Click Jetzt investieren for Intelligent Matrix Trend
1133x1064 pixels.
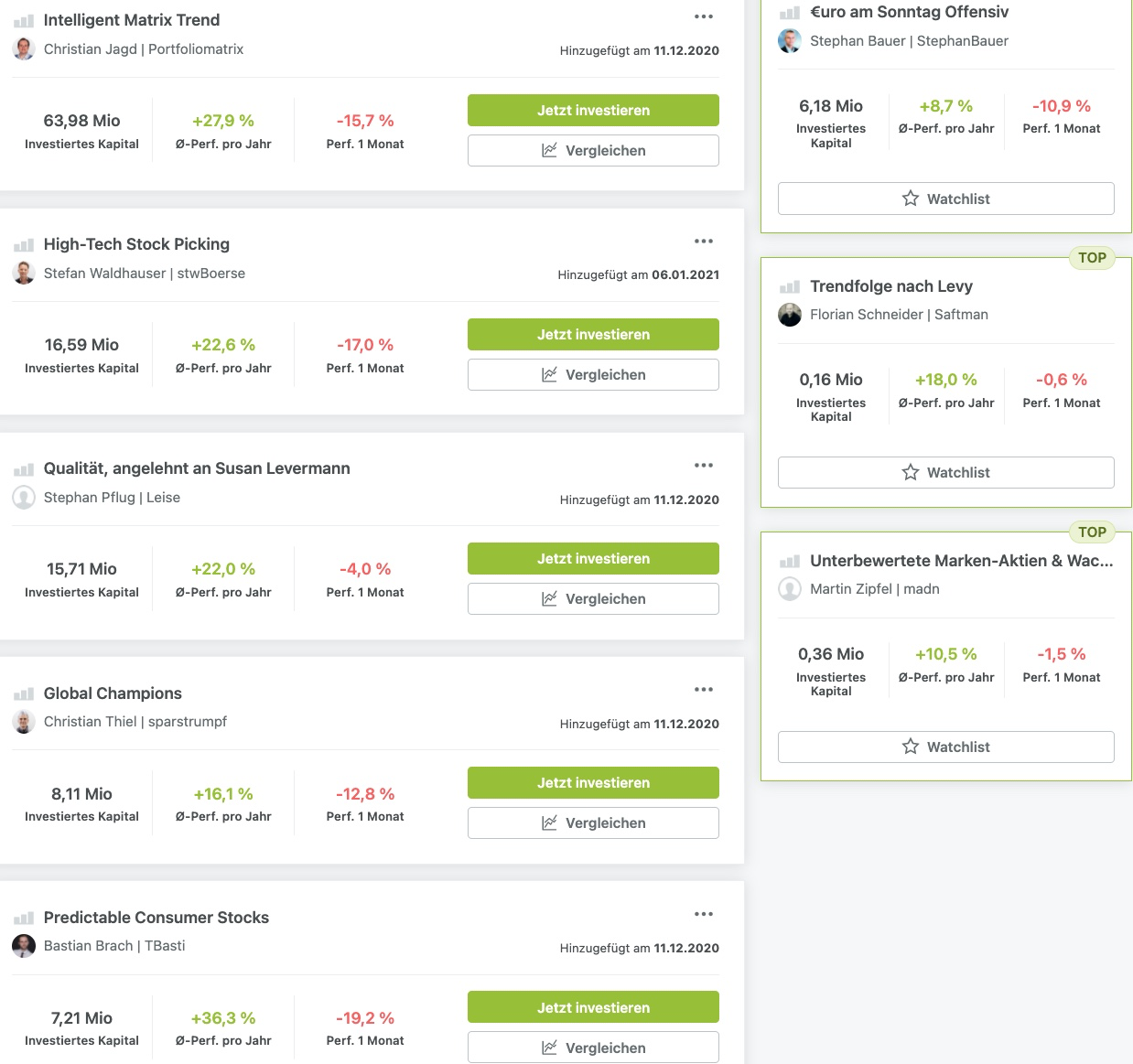pyautogui.click(x=593, y=110)
